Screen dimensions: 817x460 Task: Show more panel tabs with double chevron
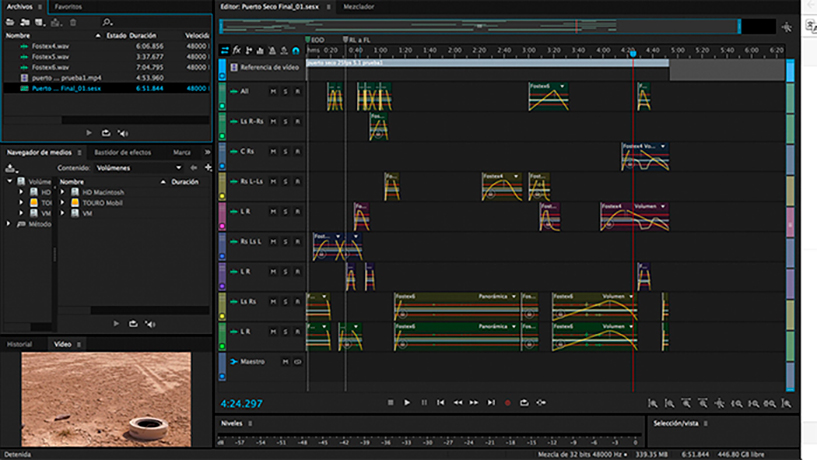(207, 152)
